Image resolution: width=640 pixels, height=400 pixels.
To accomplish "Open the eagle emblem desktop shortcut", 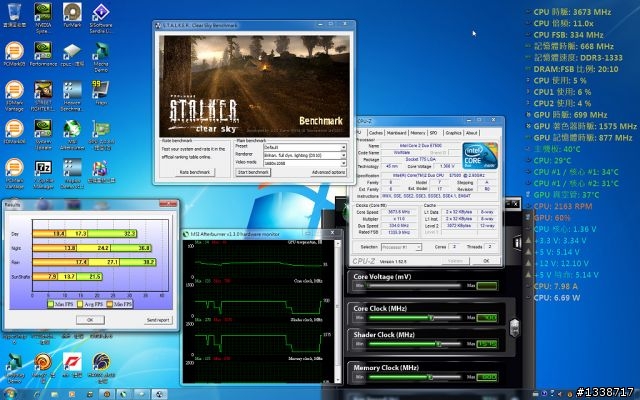I will pos(101,367).
